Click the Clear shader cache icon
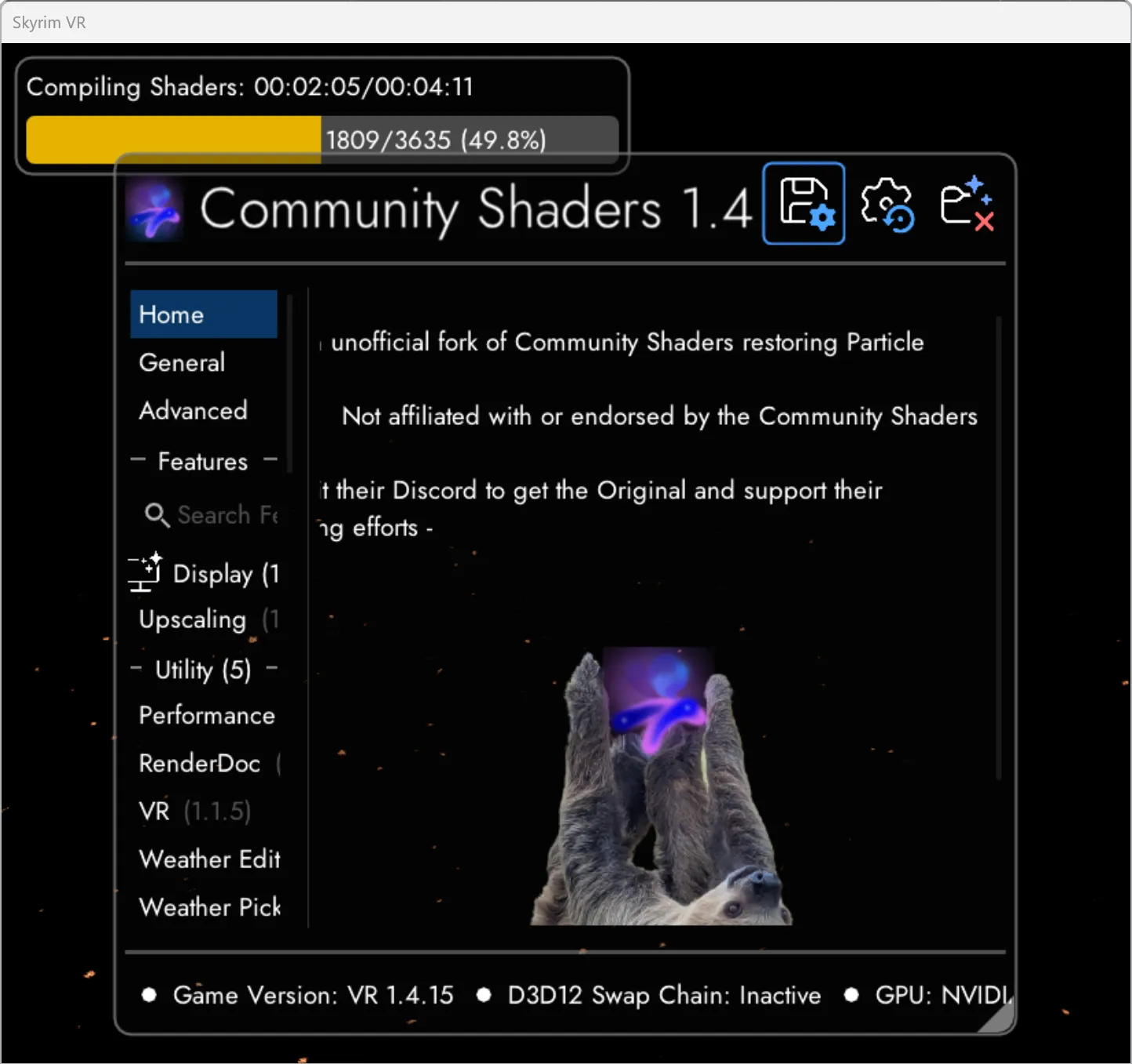1132x1064 pixels. click(x=967, y=204)
